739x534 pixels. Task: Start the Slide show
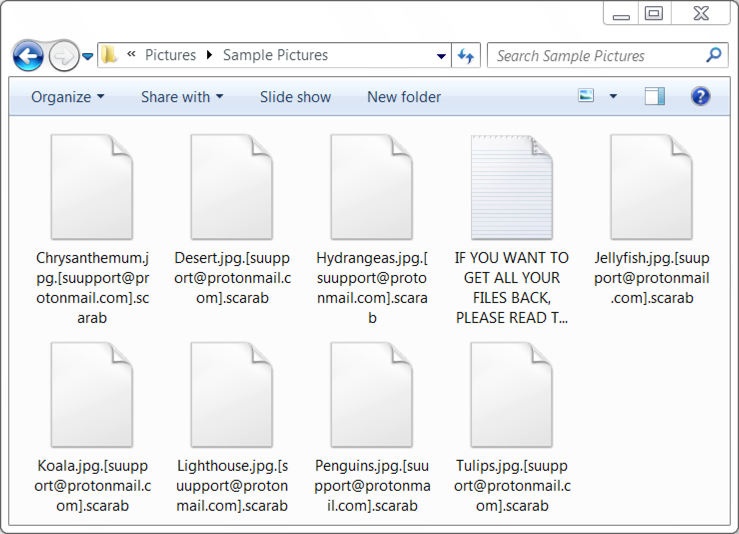[x=296, y=97]
